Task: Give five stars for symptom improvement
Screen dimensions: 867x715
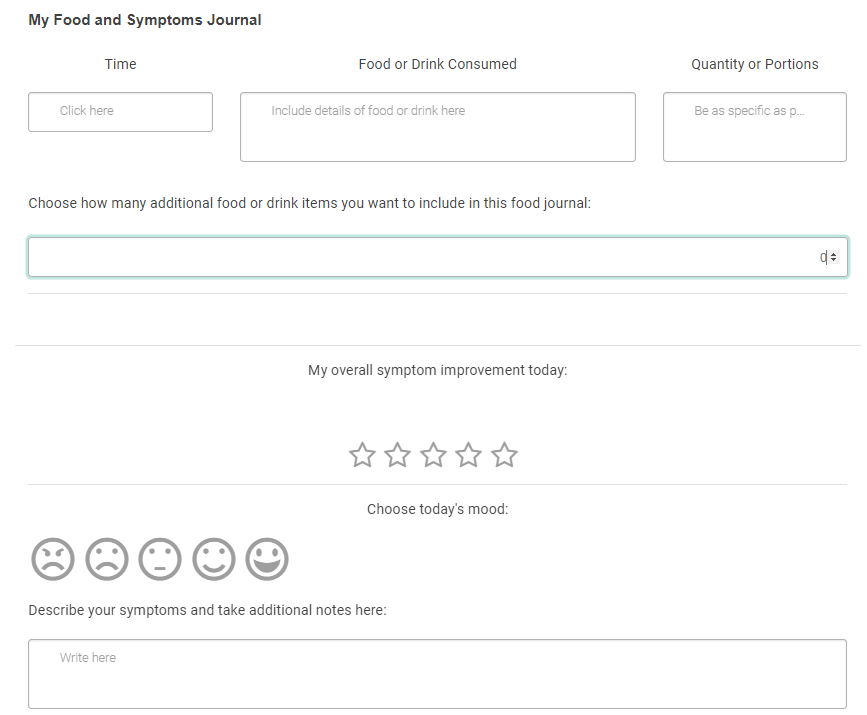Action: 505,456
